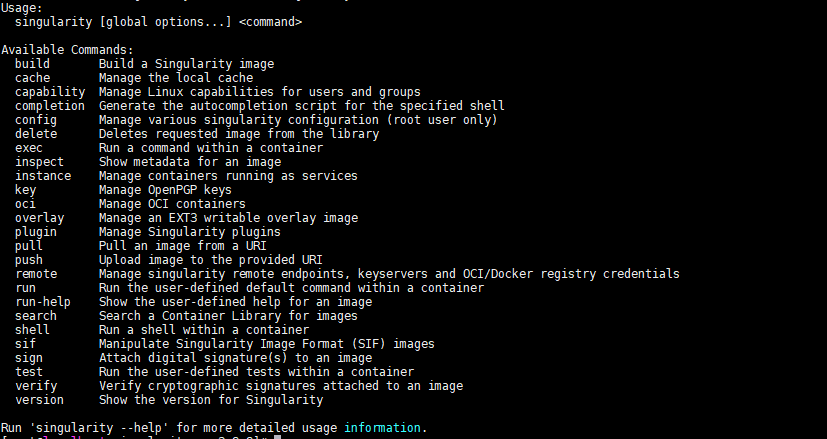Click 'singularity [global options...] <command>' usage line
The width and height of the screenshot is (827, 439).
pos(158,22)
